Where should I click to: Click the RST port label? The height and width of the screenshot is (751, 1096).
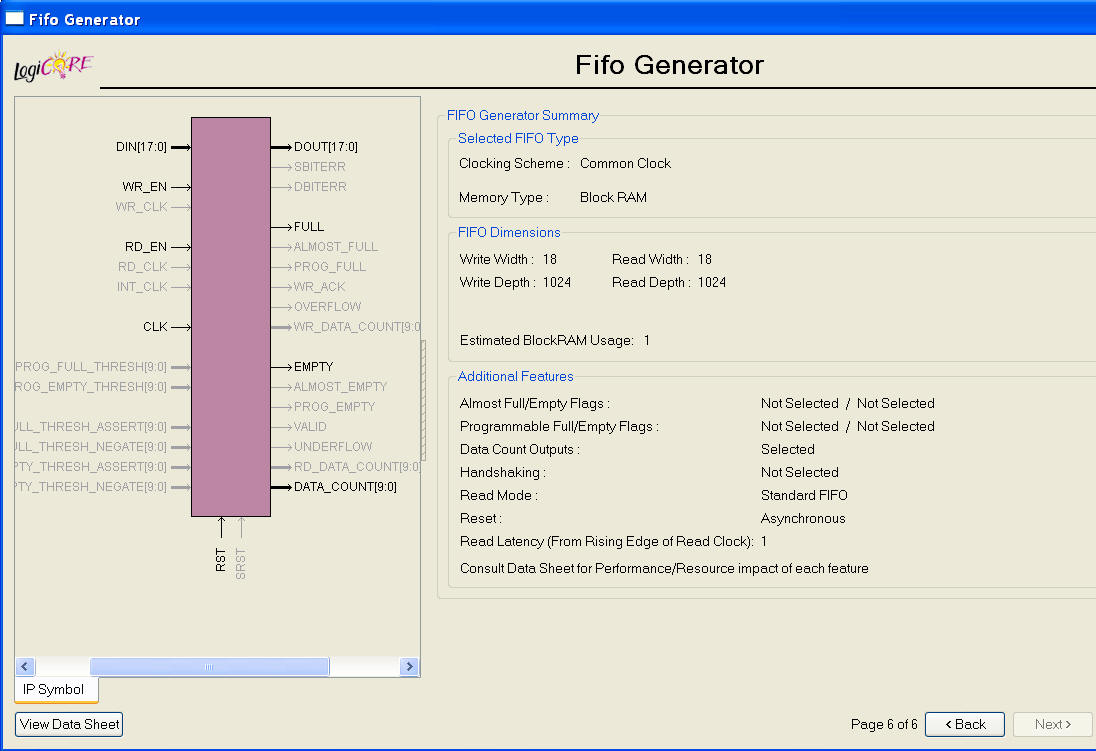tap(221, 560)
